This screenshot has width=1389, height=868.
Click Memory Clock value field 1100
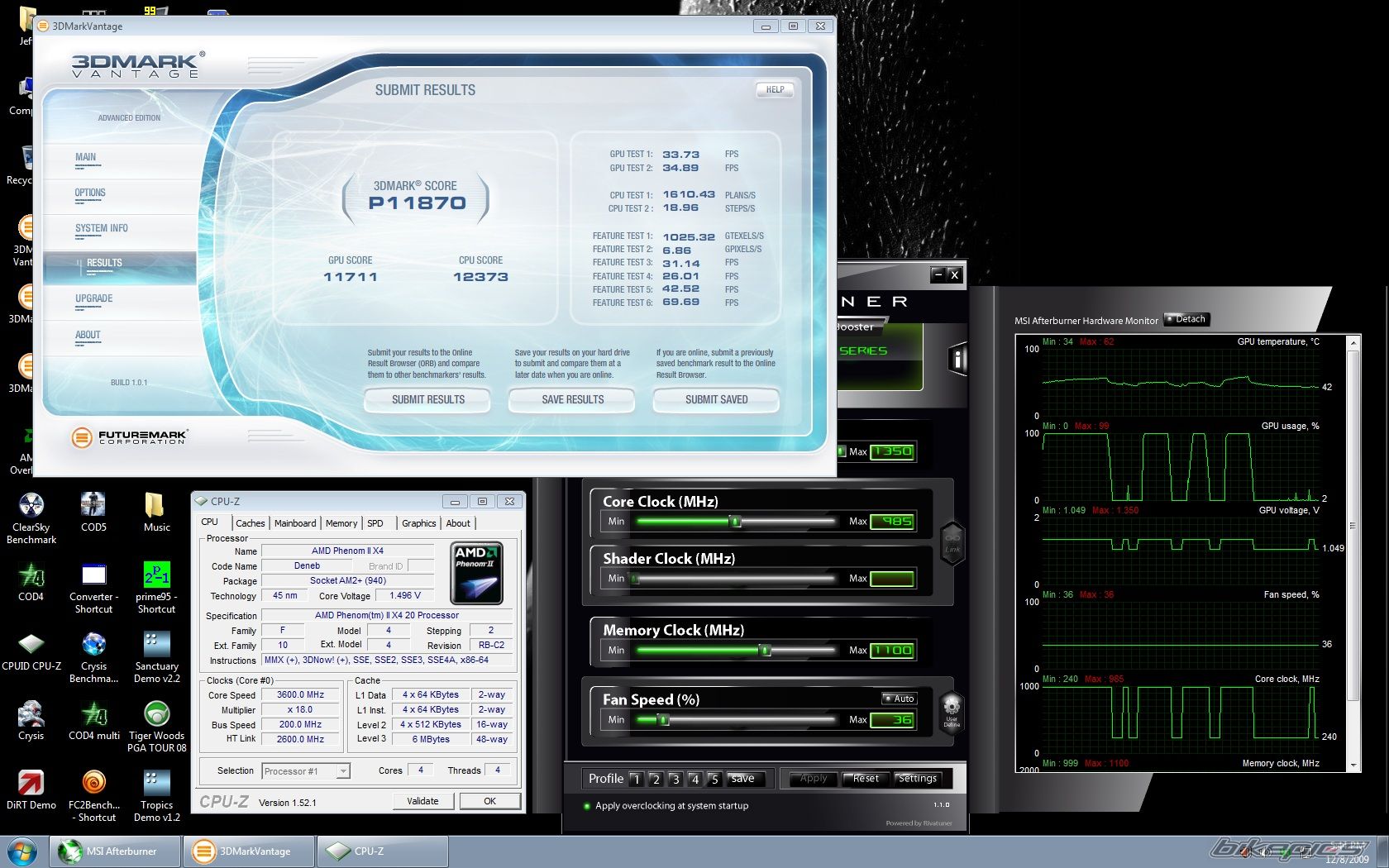(893, 651)
